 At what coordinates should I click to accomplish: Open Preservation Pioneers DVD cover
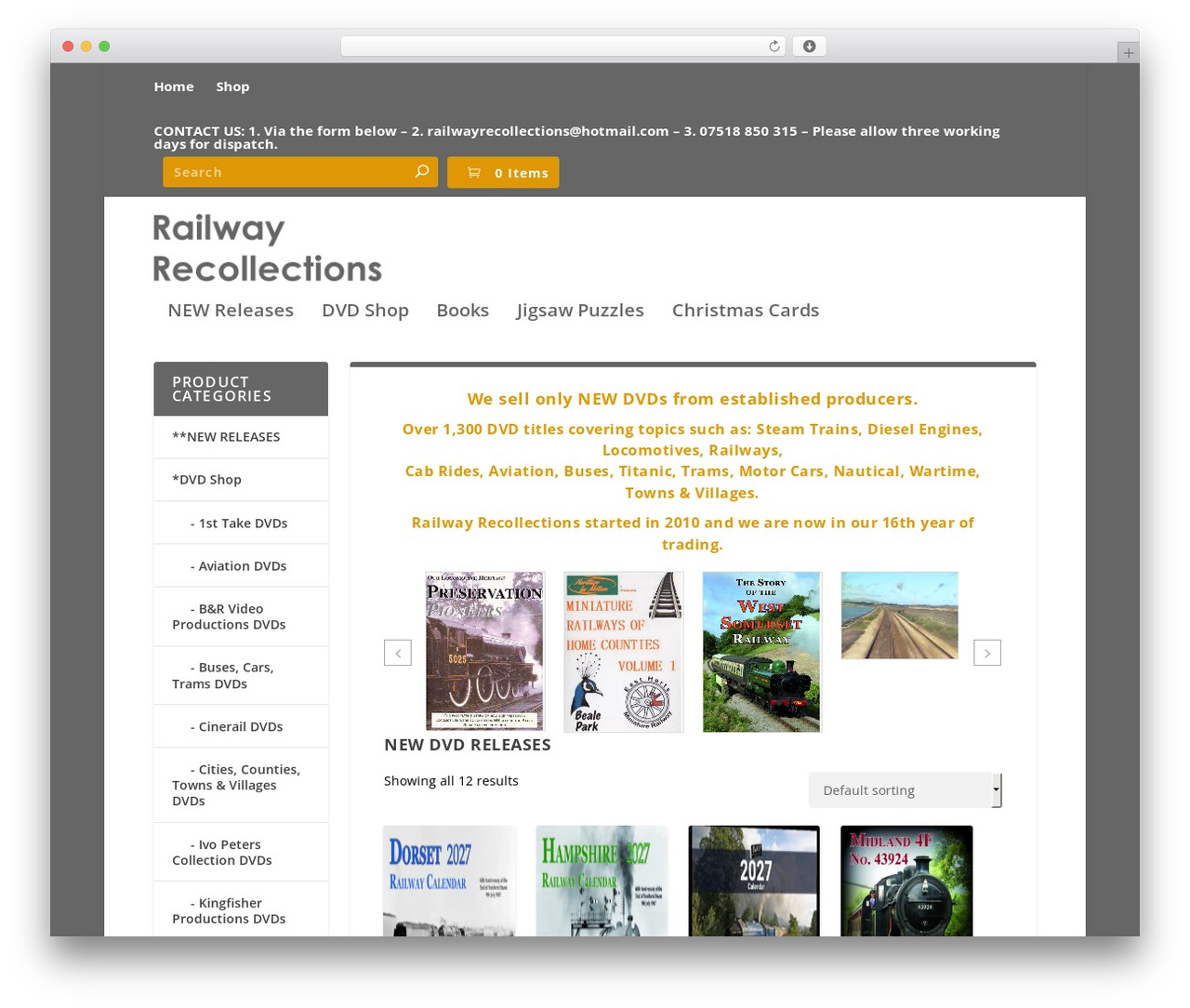pos(484,652)
